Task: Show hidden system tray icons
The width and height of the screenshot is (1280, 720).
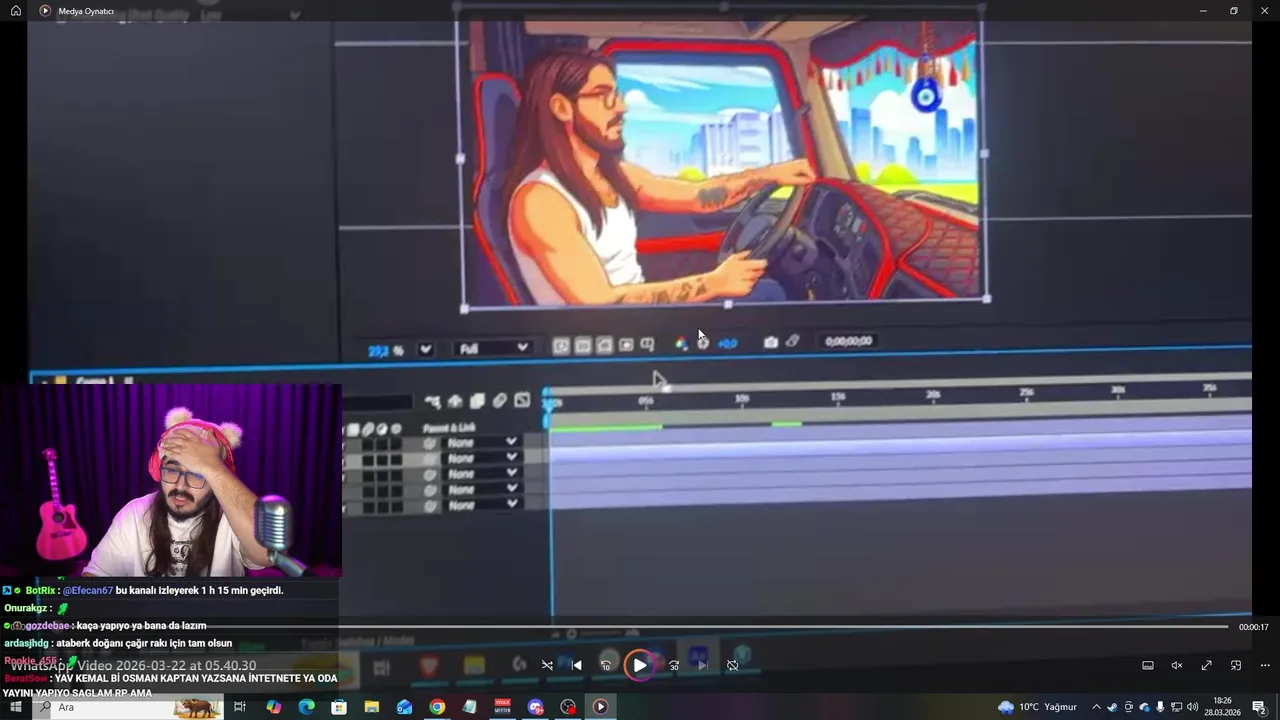Action: coord(1096,707)
